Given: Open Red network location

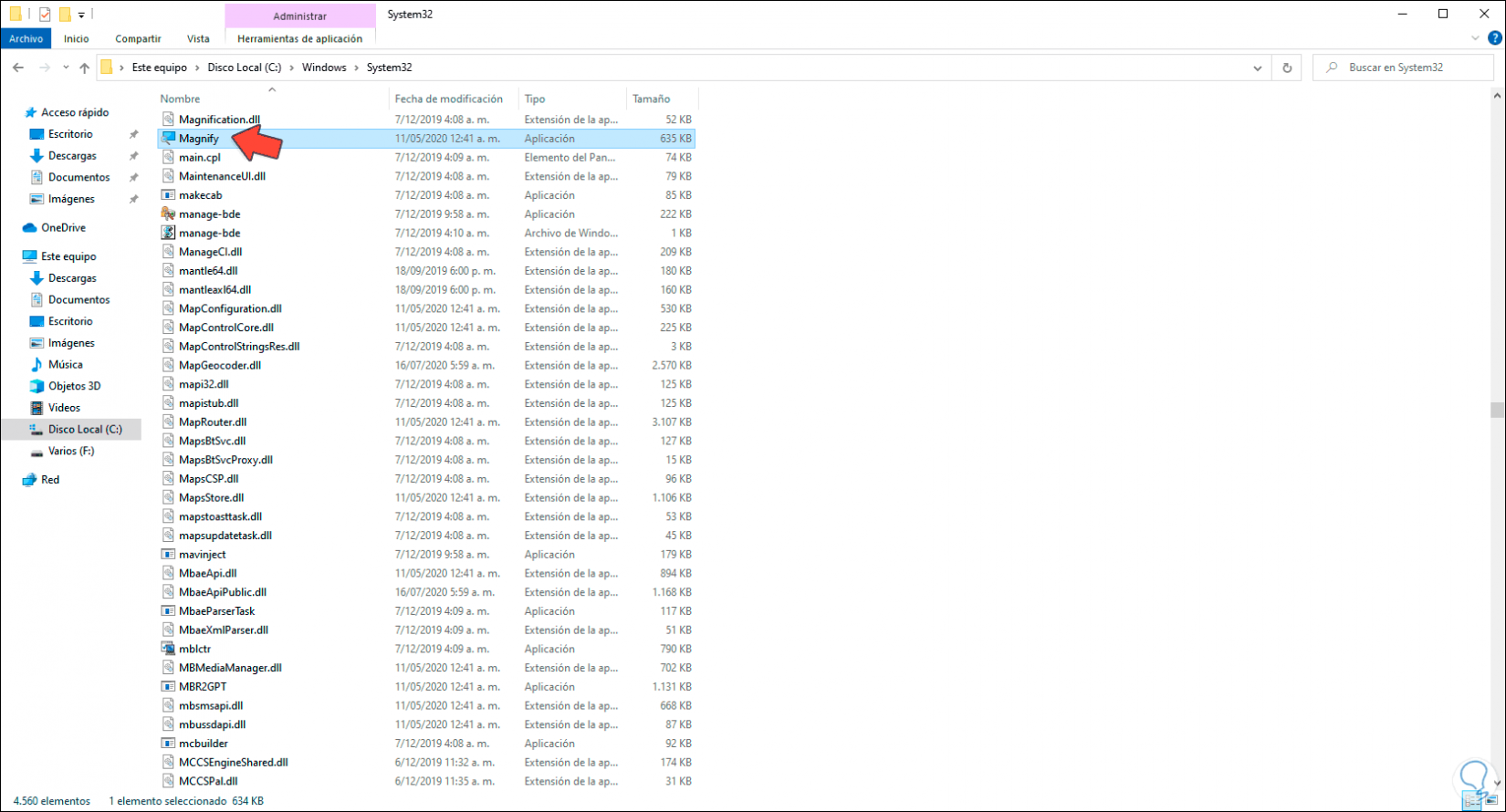Looking at the screenshot, I should coord(50,480).
